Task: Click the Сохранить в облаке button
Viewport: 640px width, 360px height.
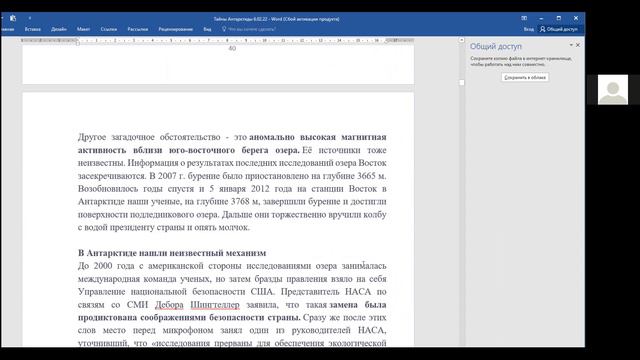Action: 525,78
